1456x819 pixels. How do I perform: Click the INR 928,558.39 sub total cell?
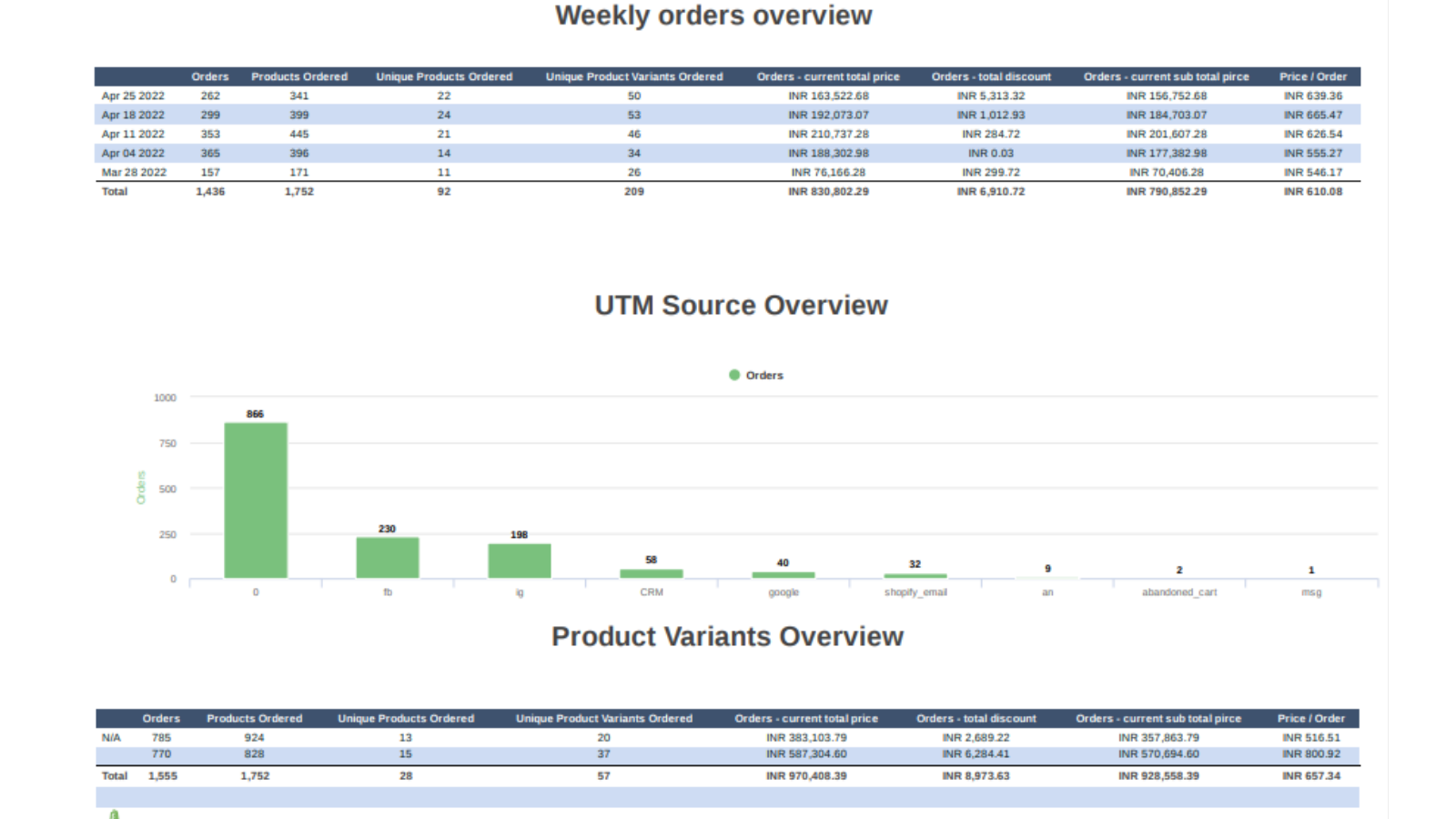coord(1158,776)
